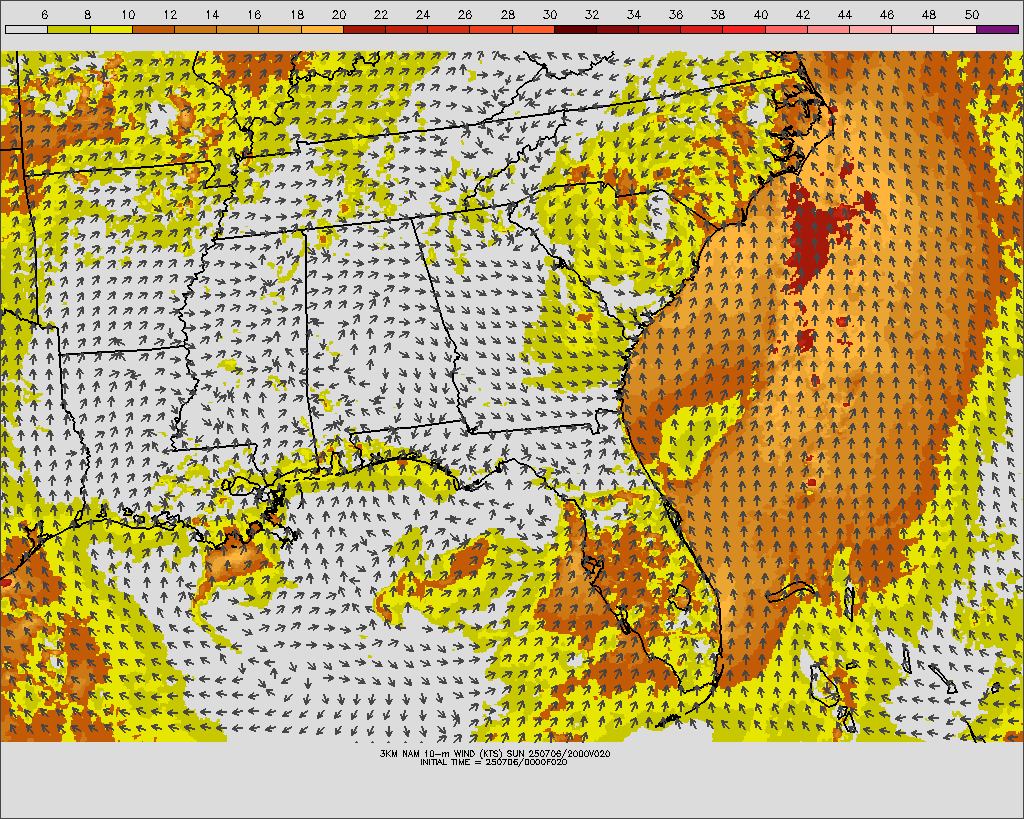Click the swatch between 28 and 30

coord(533,29)
